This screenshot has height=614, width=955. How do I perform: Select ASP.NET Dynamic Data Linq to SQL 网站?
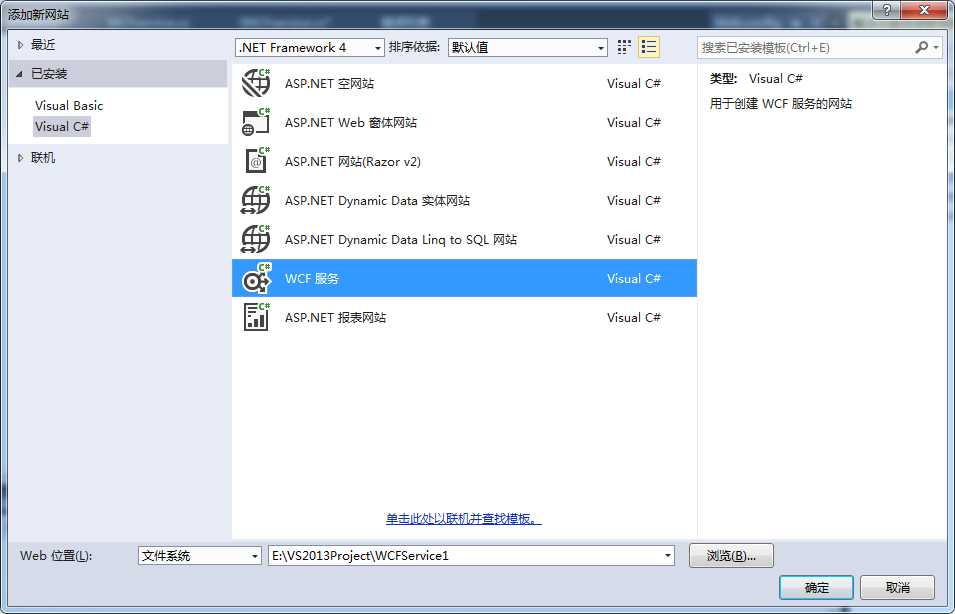[x=401, y=239]
